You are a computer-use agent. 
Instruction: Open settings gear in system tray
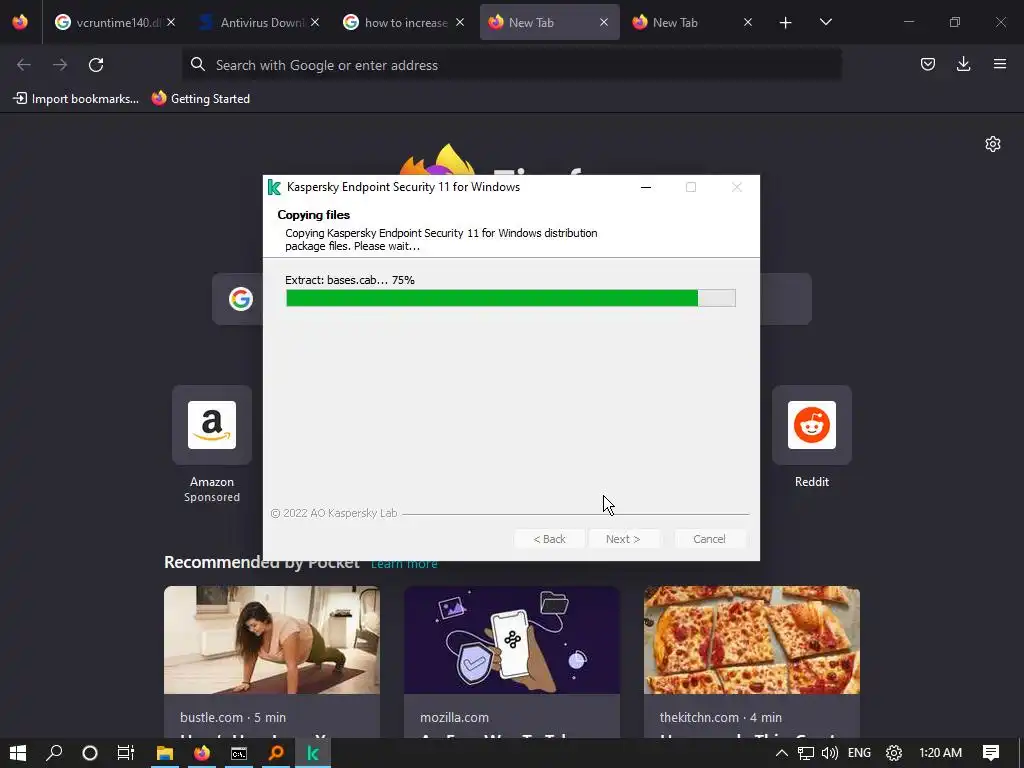click(893, 753)
